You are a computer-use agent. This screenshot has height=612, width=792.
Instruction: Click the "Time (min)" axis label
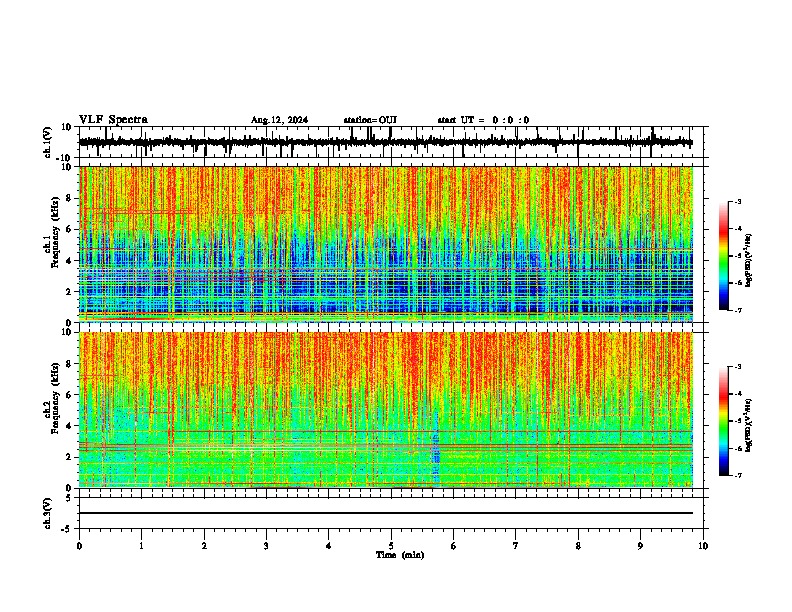(x=400, y=555)
